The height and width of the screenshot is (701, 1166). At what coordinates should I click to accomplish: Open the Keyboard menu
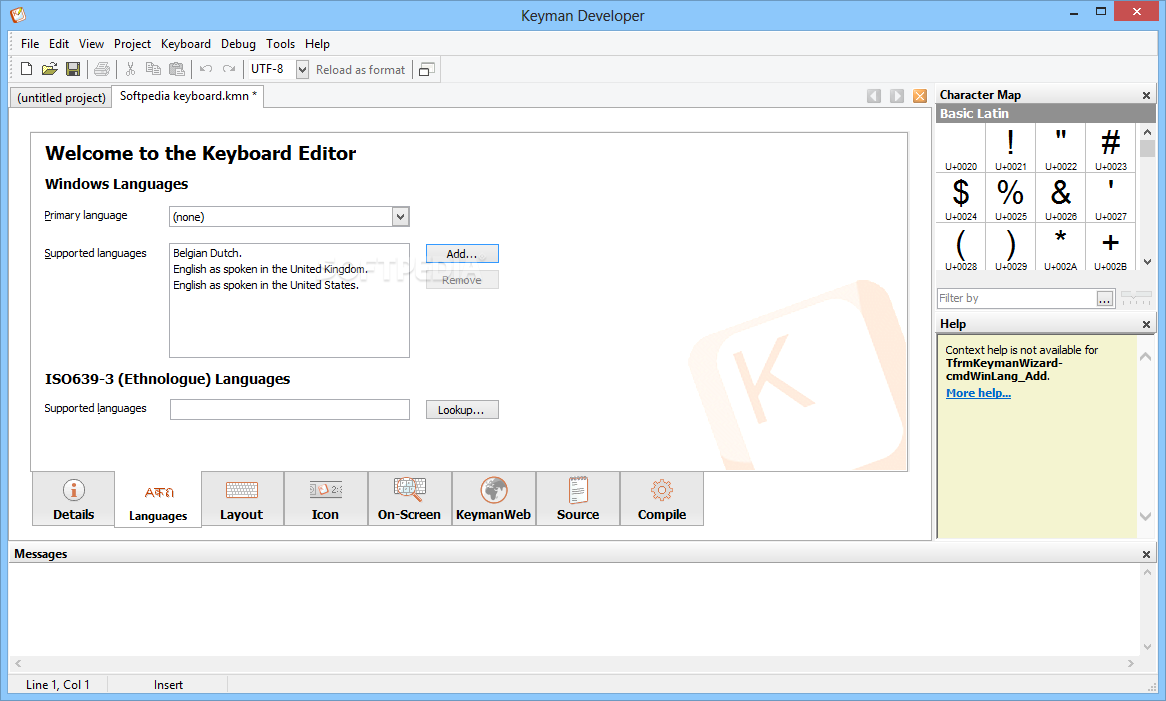(x=186, y=44)
